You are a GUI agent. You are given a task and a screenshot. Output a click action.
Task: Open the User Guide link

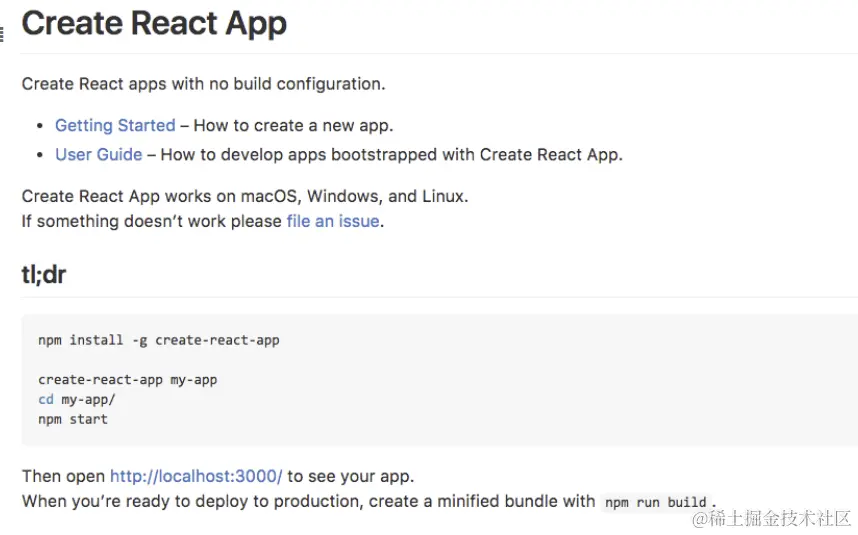(98, 155)
